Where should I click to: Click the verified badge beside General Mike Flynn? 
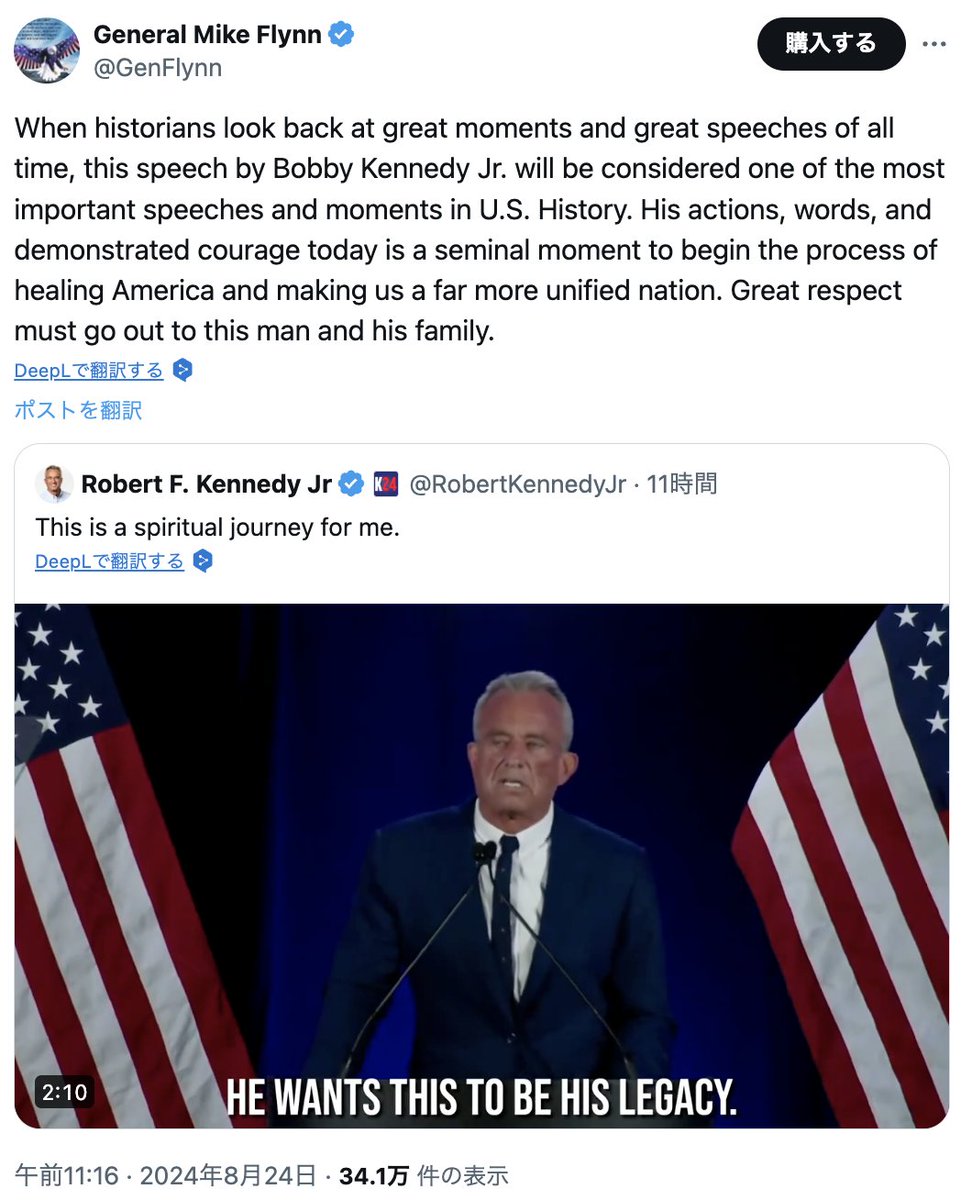(343, 35)
